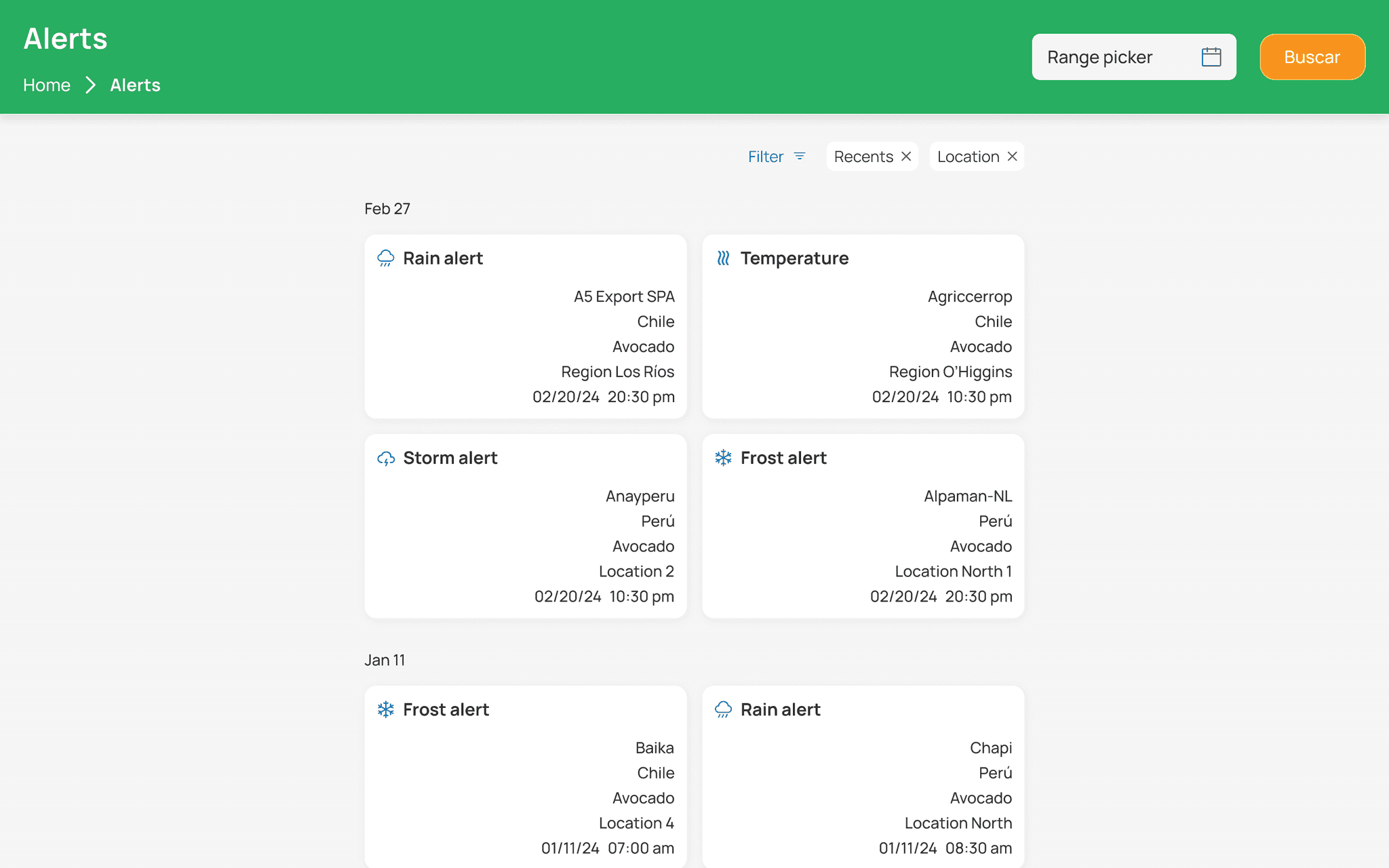
Task: Click the calendar icon in Range picker
Action: [1211, 57]
